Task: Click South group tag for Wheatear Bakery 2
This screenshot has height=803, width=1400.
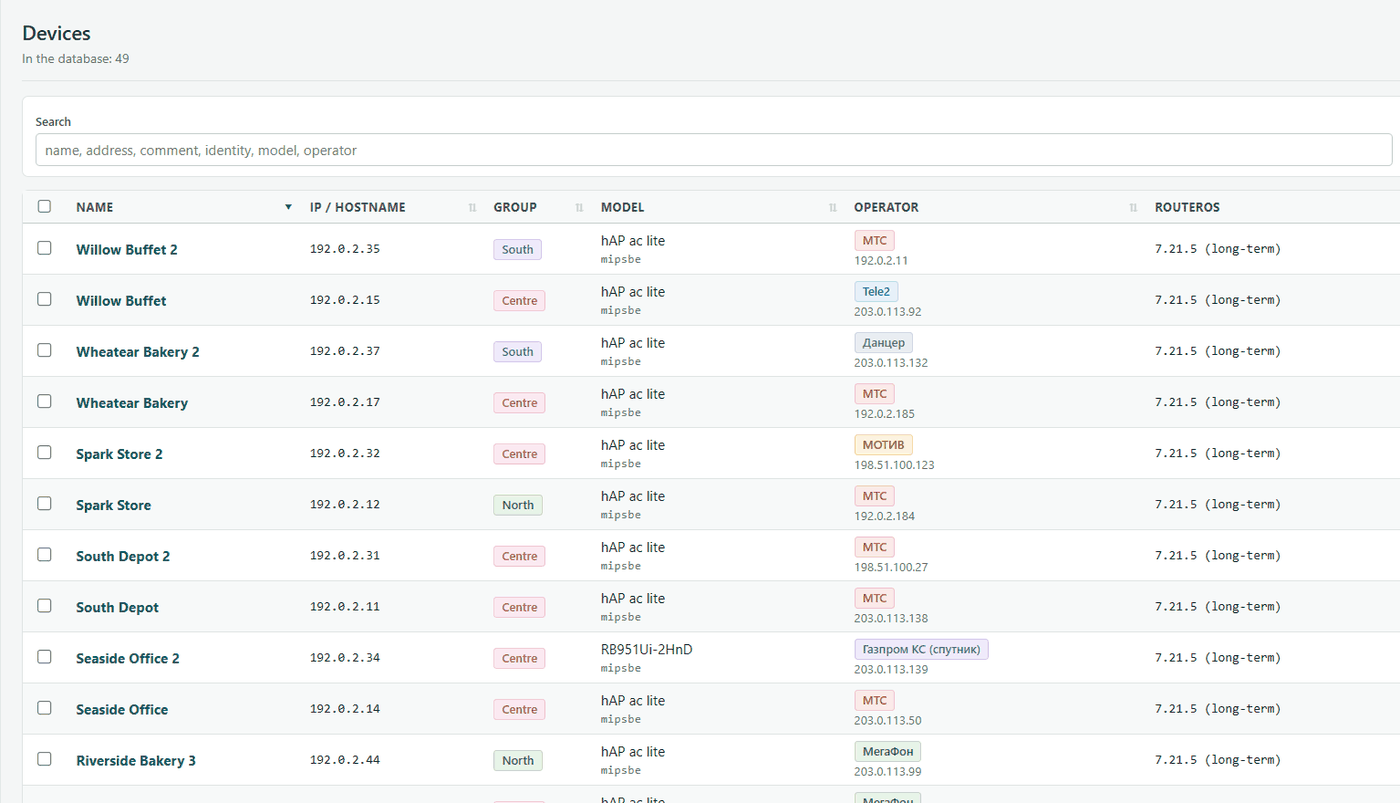Action: [x=517, y=352]
